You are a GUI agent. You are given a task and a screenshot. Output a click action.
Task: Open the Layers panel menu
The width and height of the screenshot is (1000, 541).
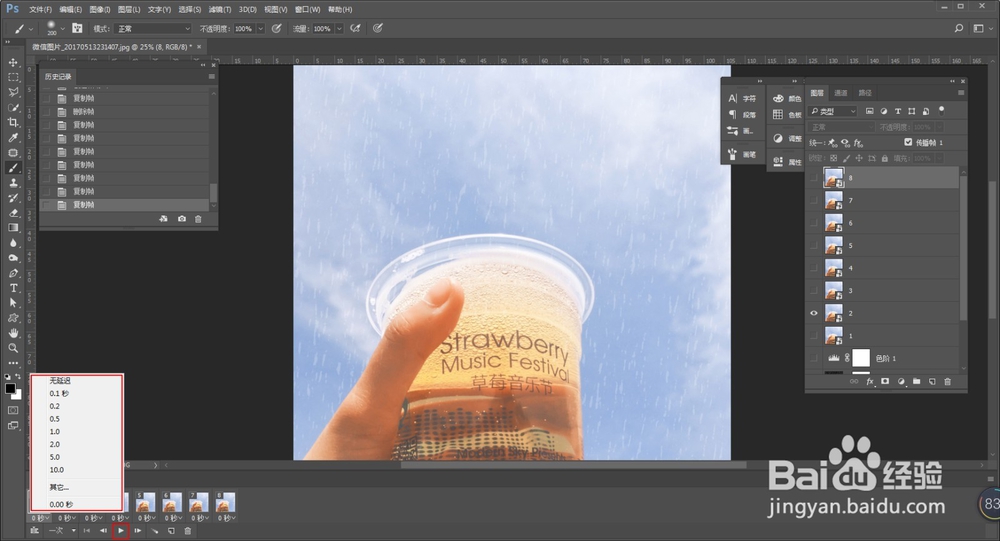tap(960, 93)
